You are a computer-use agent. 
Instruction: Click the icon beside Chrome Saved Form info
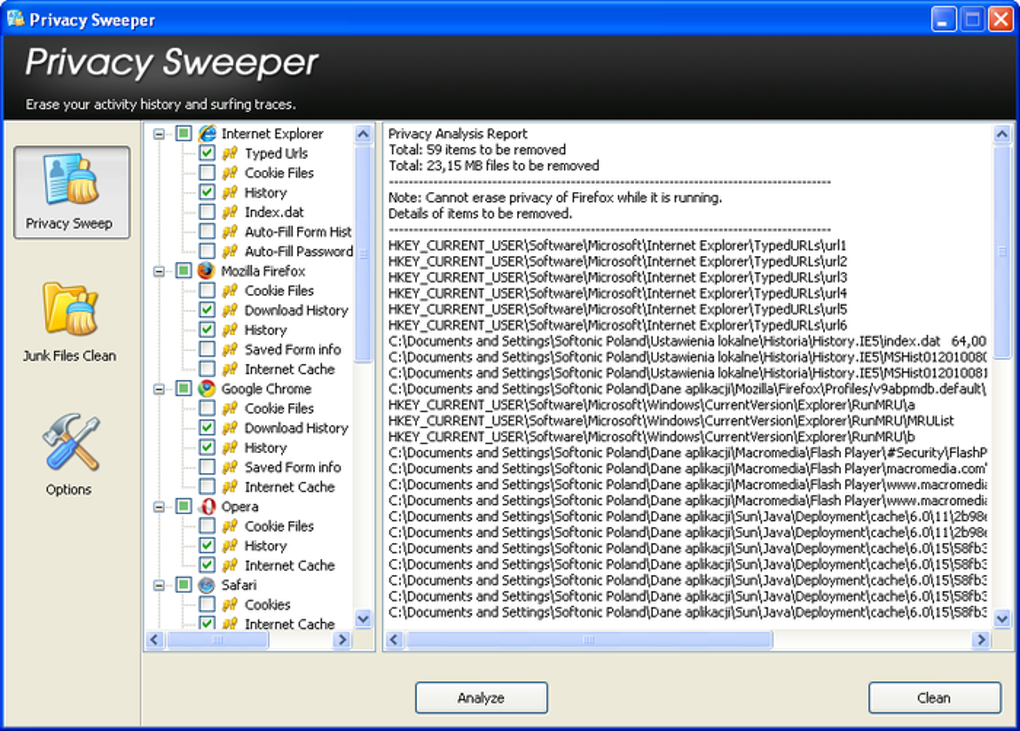point(230,467)
